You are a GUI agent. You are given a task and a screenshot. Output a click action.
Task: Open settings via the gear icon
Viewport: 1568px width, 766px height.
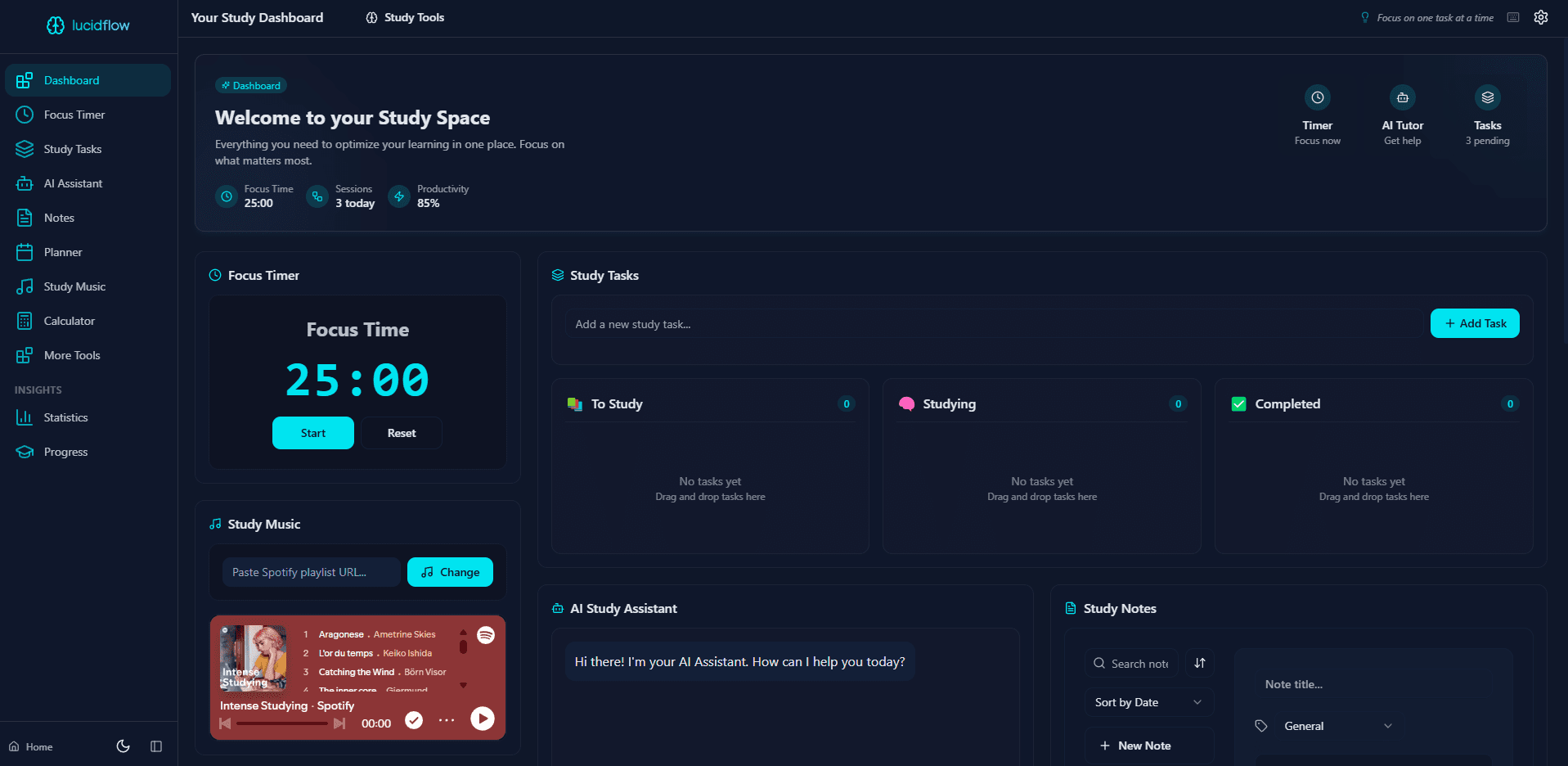point(1541,17)
